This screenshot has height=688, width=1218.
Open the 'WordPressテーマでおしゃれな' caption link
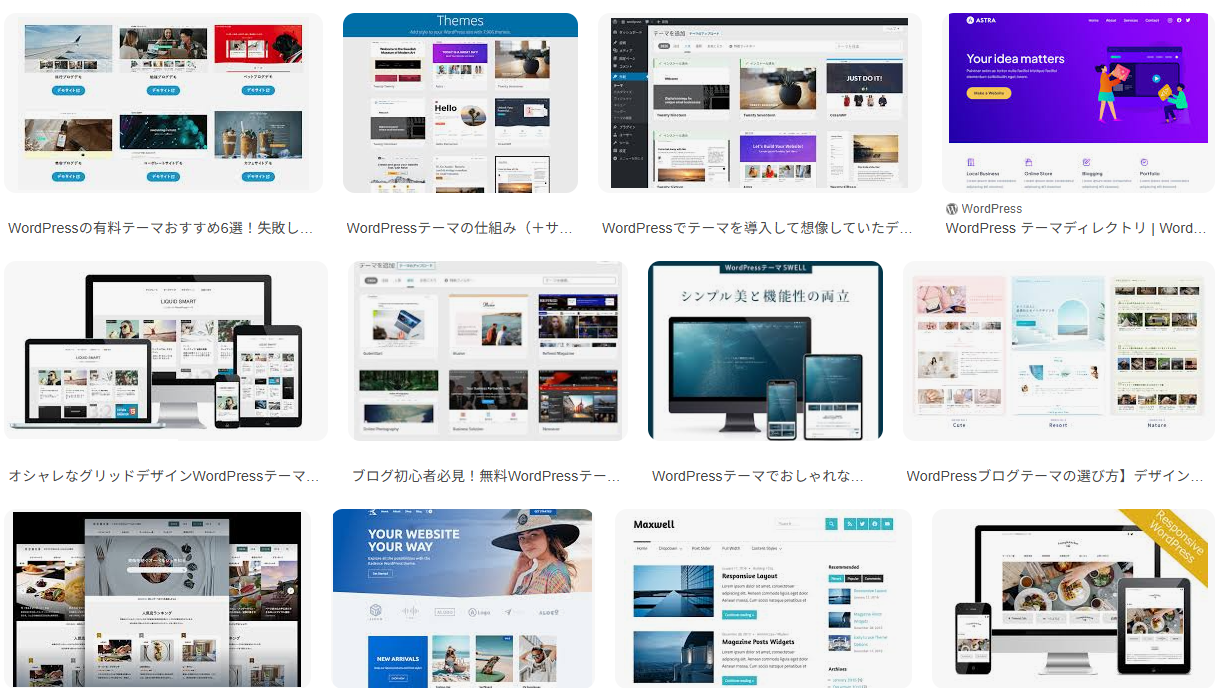[757, 476]
